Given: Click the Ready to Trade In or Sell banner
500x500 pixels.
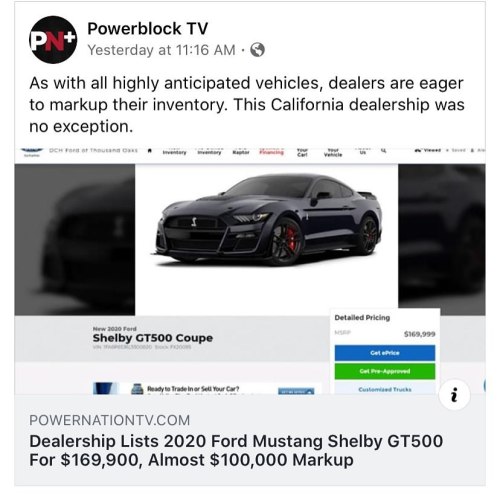Looking at the screenshot, I should coord(207,389).
